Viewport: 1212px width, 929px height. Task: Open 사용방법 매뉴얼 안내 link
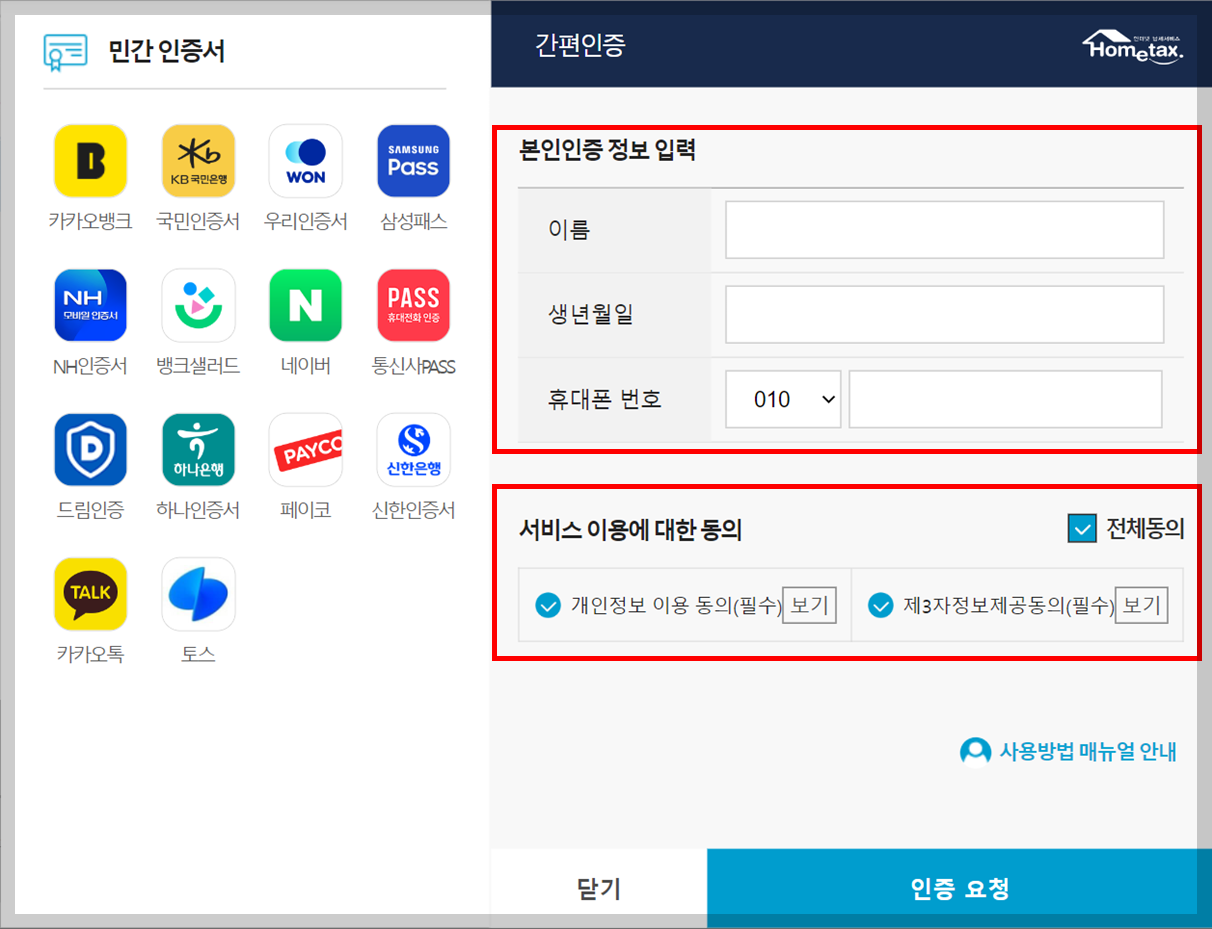click(1088, 751)
